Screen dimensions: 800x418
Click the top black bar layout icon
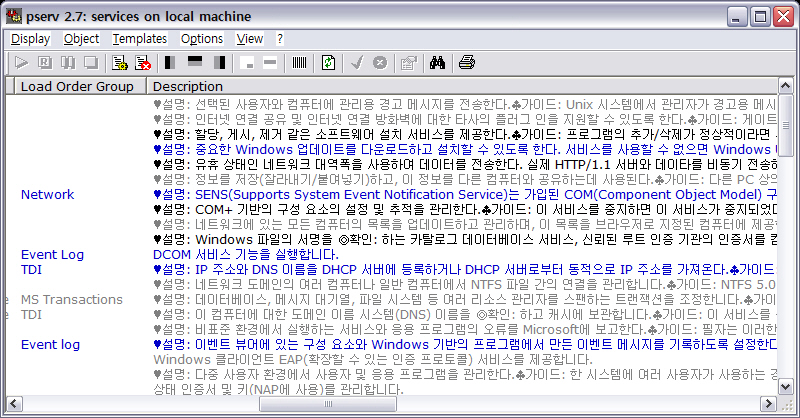(195, 63)
